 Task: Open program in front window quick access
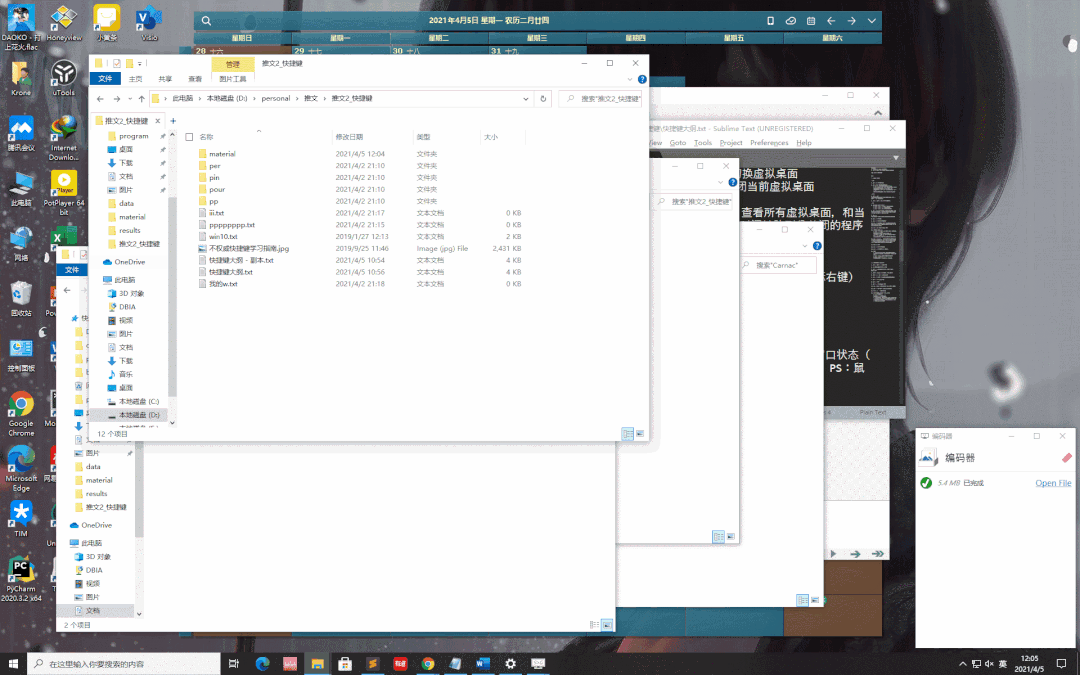134,136
